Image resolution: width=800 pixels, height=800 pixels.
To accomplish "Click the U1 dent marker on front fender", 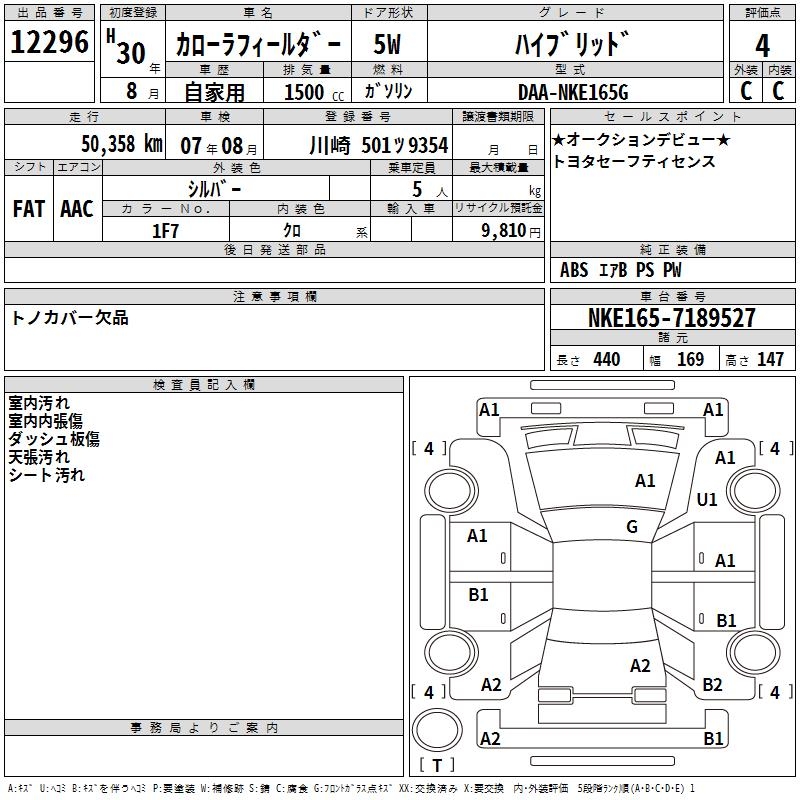I will click(x=707, y=499).
